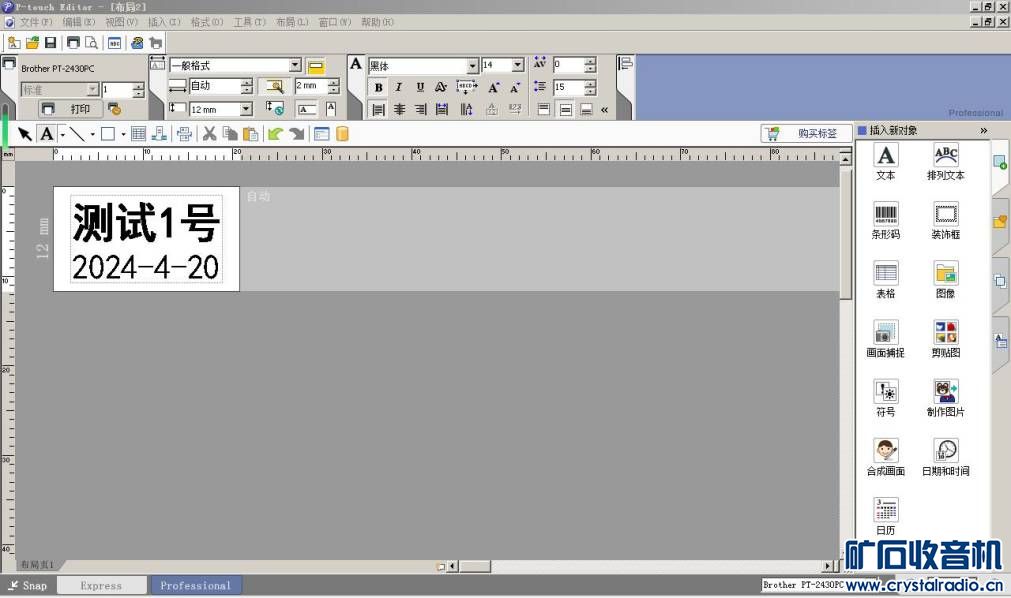This screenshot has width=1011, height=598.
Task: Insert 装饰框 decorative frame
Action: click(x=945, y=221)
